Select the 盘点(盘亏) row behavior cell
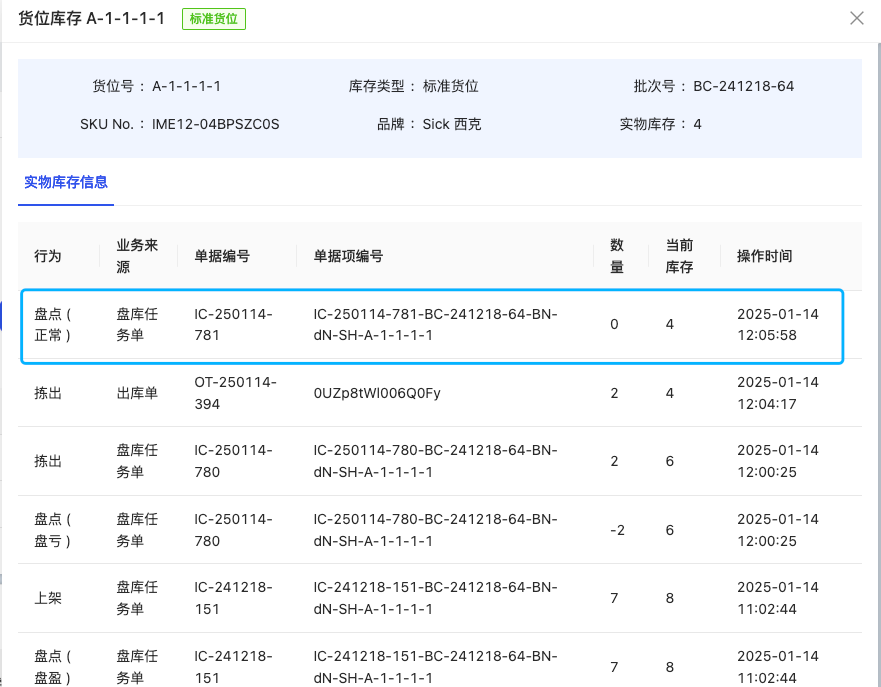Viewport: 881px width, 687px height. 53,530
